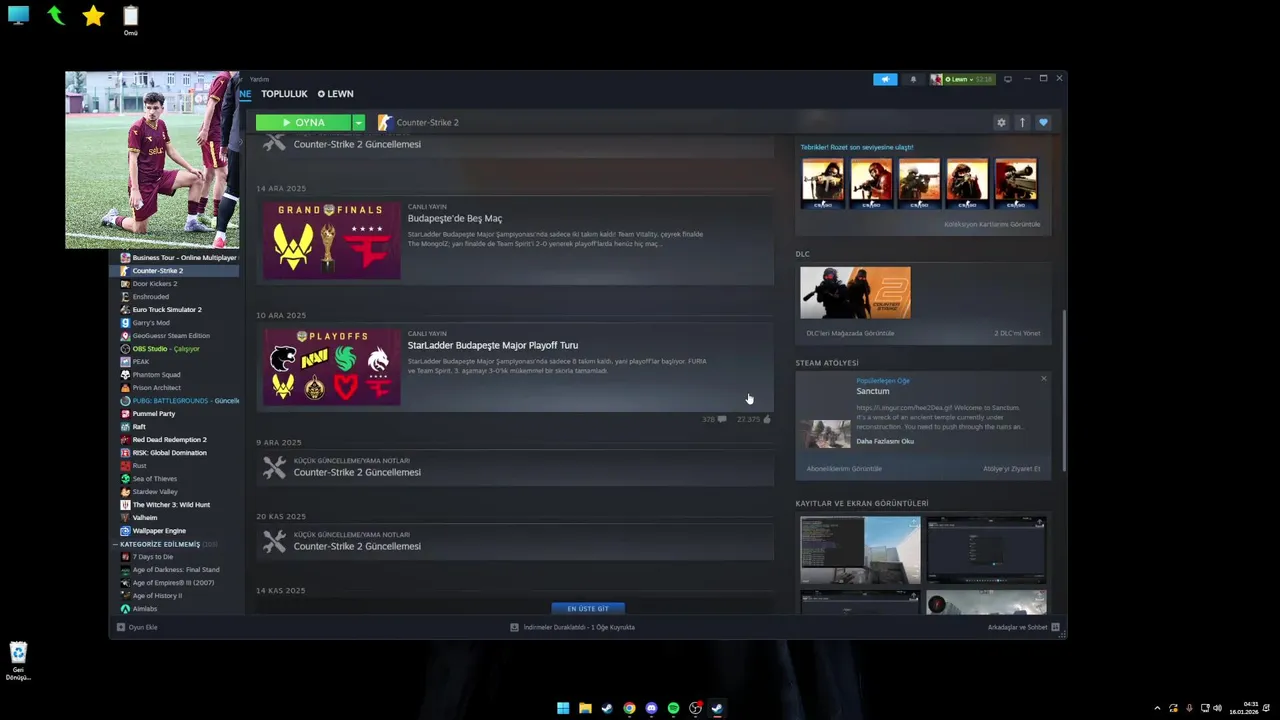This screenshot has height=720, width=1280.
Task: Click the Raft game icon
Action: click(x=125, y=427)
